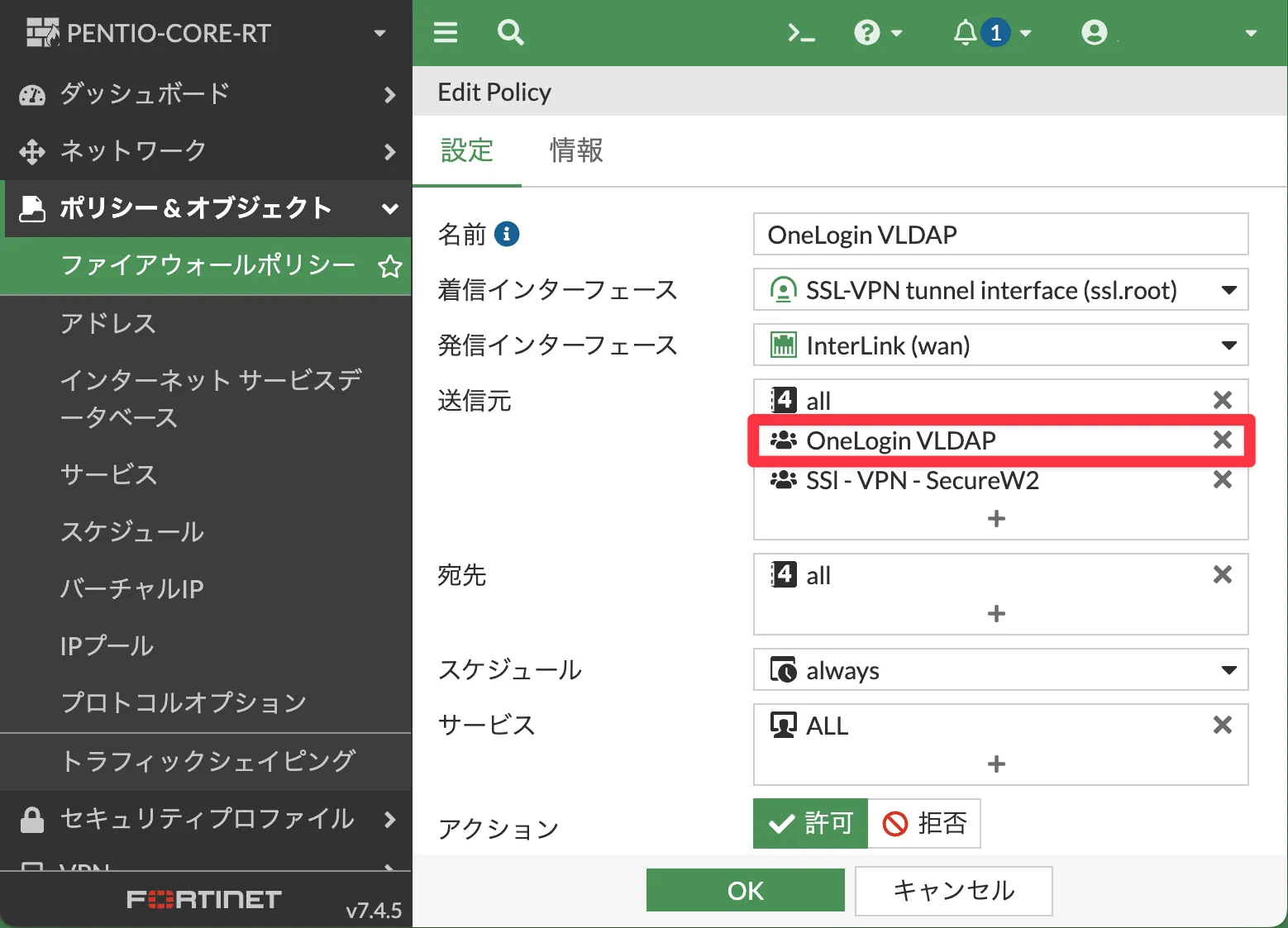The image size is (1288, 928).
Task: Add a new entry to 宛先
Action: [x=996, y=614]
